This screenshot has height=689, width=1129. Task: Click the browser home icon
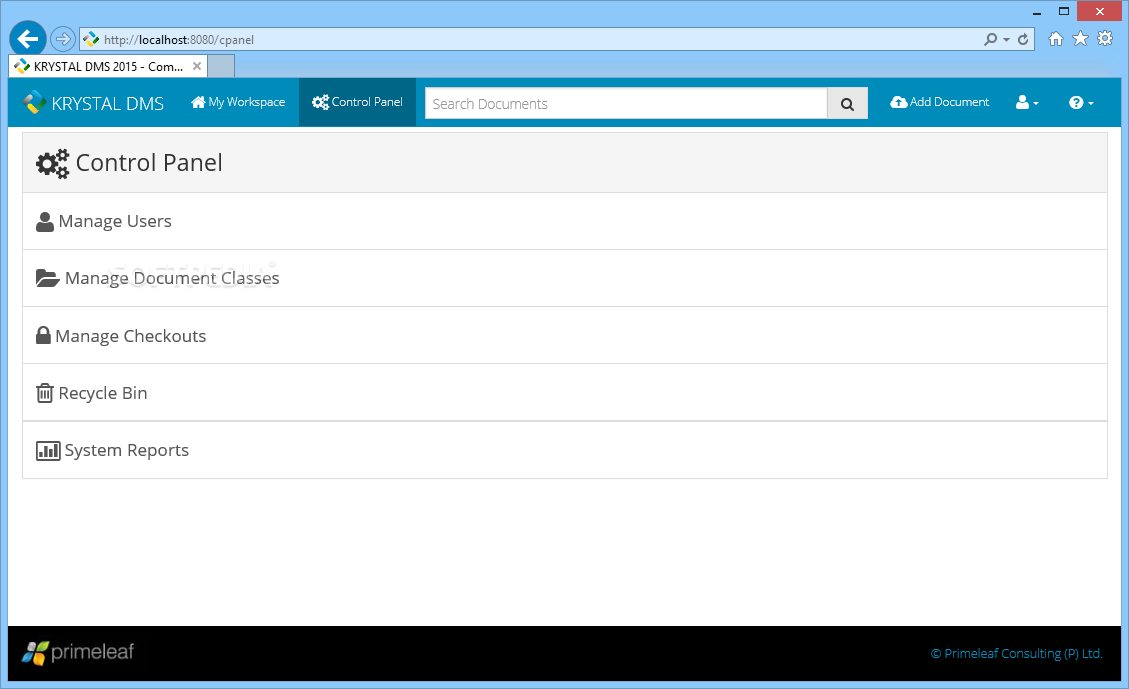(1056, 39)
